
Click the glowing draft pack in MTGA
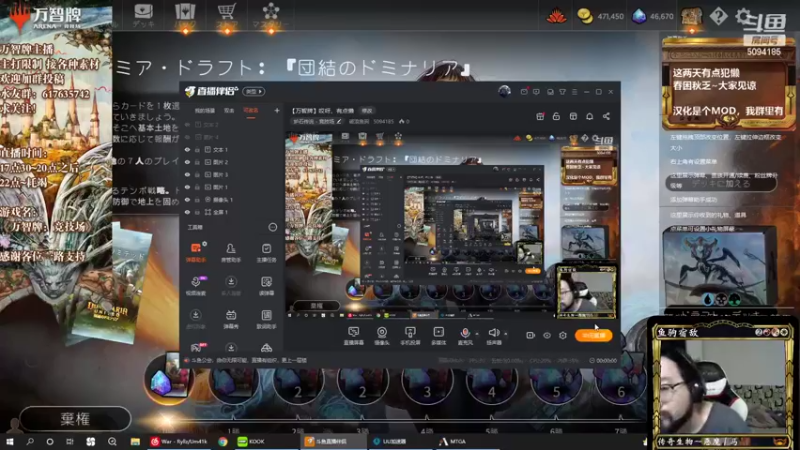168,379
